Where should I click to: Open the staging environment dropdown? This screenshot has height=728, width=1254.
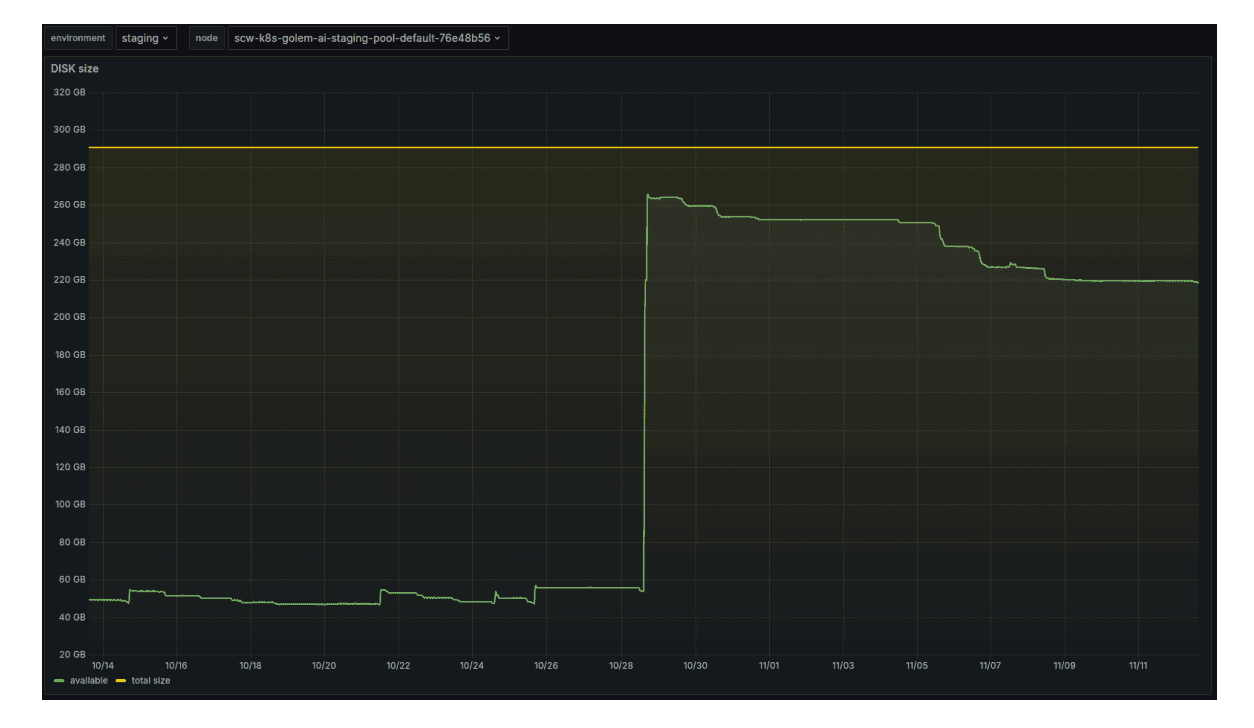point(145,38)
